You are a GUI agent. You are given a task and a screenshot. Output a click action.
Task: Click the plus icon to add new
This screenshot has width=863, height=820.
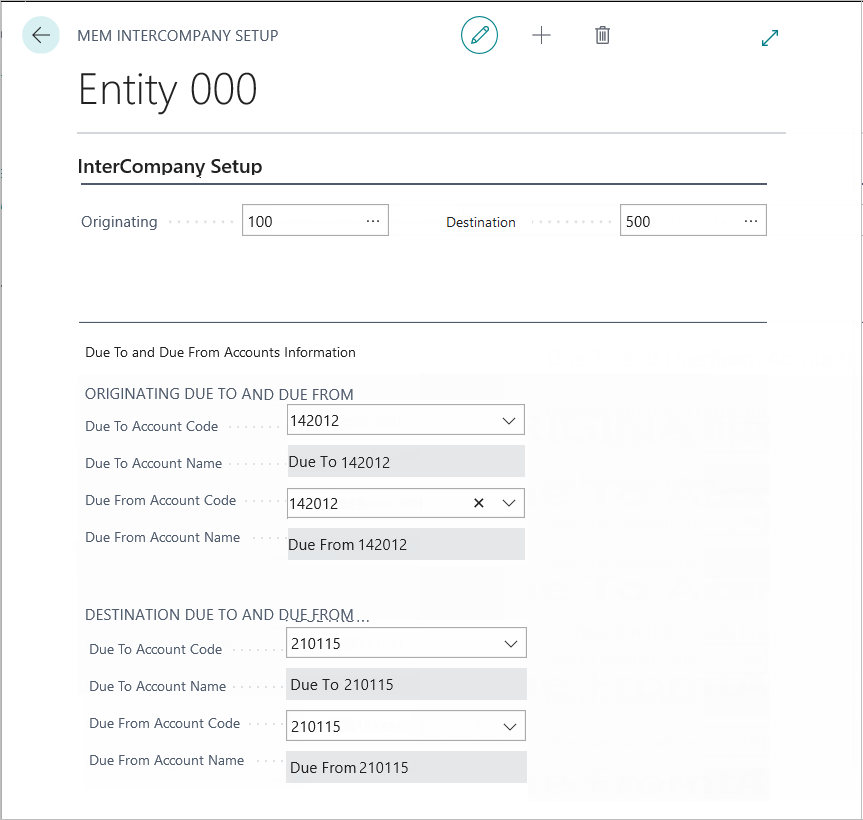pos(541,35)
